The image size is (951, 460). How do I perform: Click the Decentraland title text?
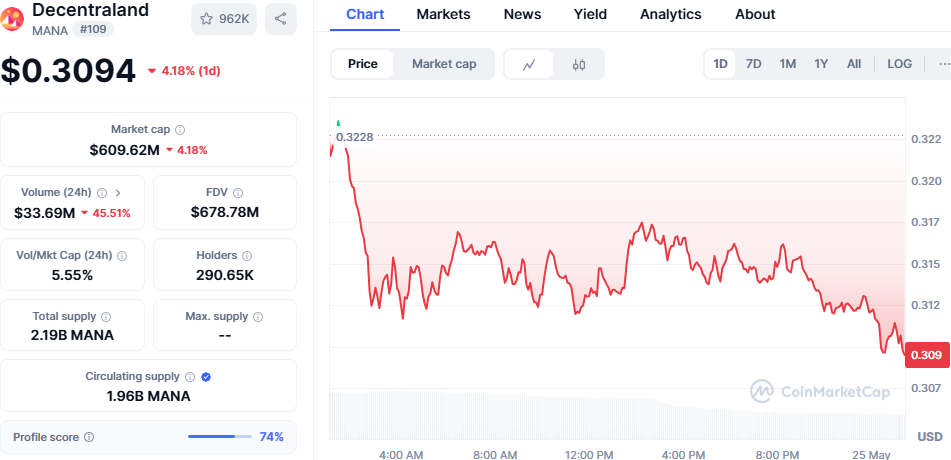point(90,10)
